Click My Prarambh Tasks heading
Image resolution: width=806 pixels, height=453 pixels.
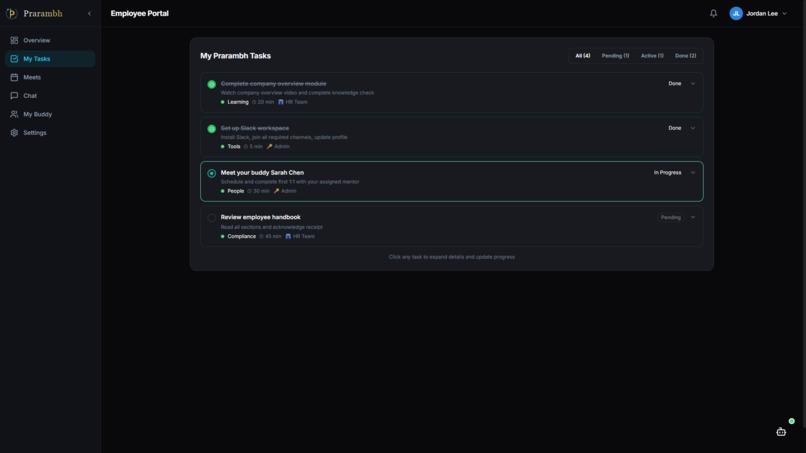pos(235,56)
